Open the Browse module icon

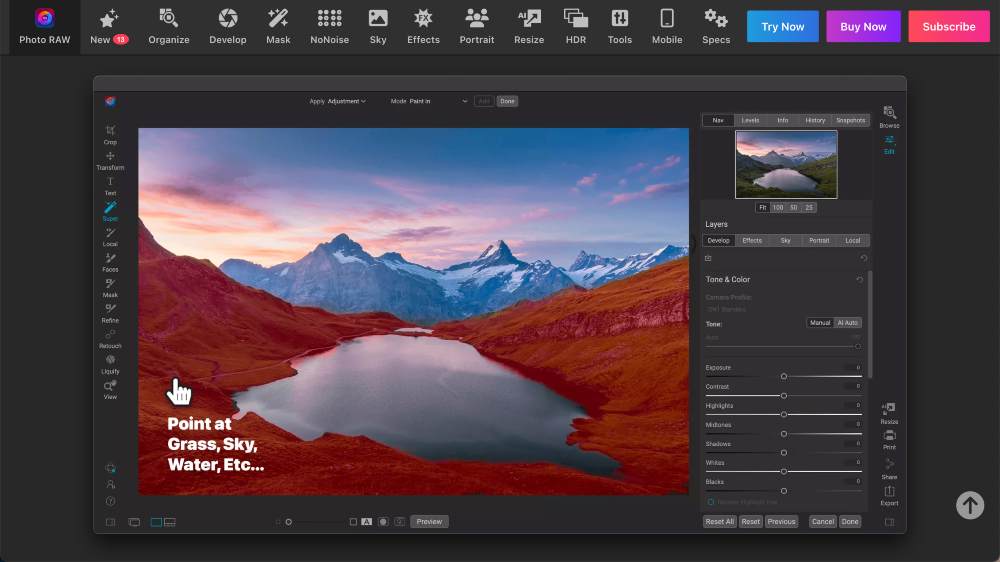click(x=889, y=113)
